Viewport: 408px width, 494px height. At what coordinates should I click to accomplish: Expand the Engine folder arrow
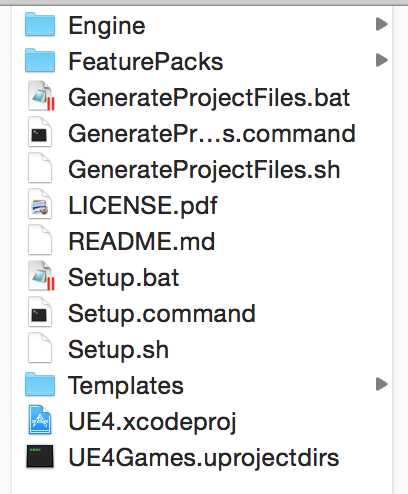pyautogui.click(x=382, y=24)
